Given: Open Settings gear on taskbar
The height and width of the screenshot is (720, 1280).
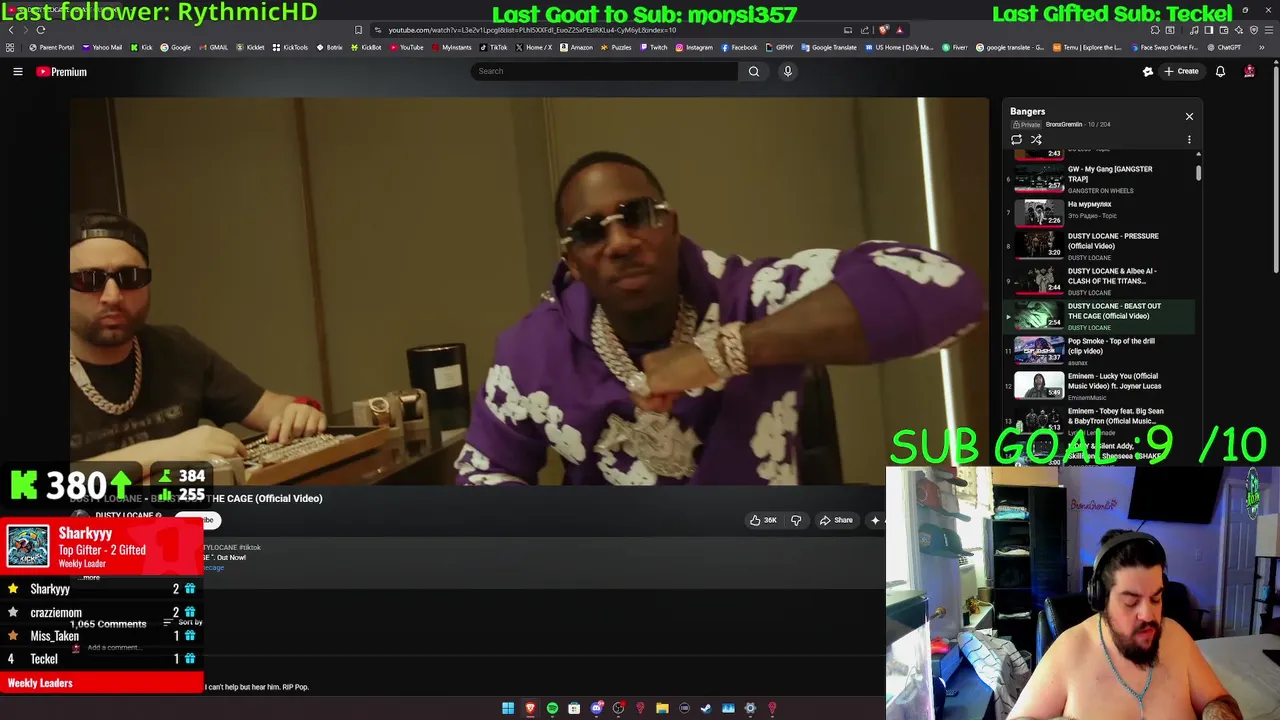Looking at the screenshot, I should coord(750,709).
